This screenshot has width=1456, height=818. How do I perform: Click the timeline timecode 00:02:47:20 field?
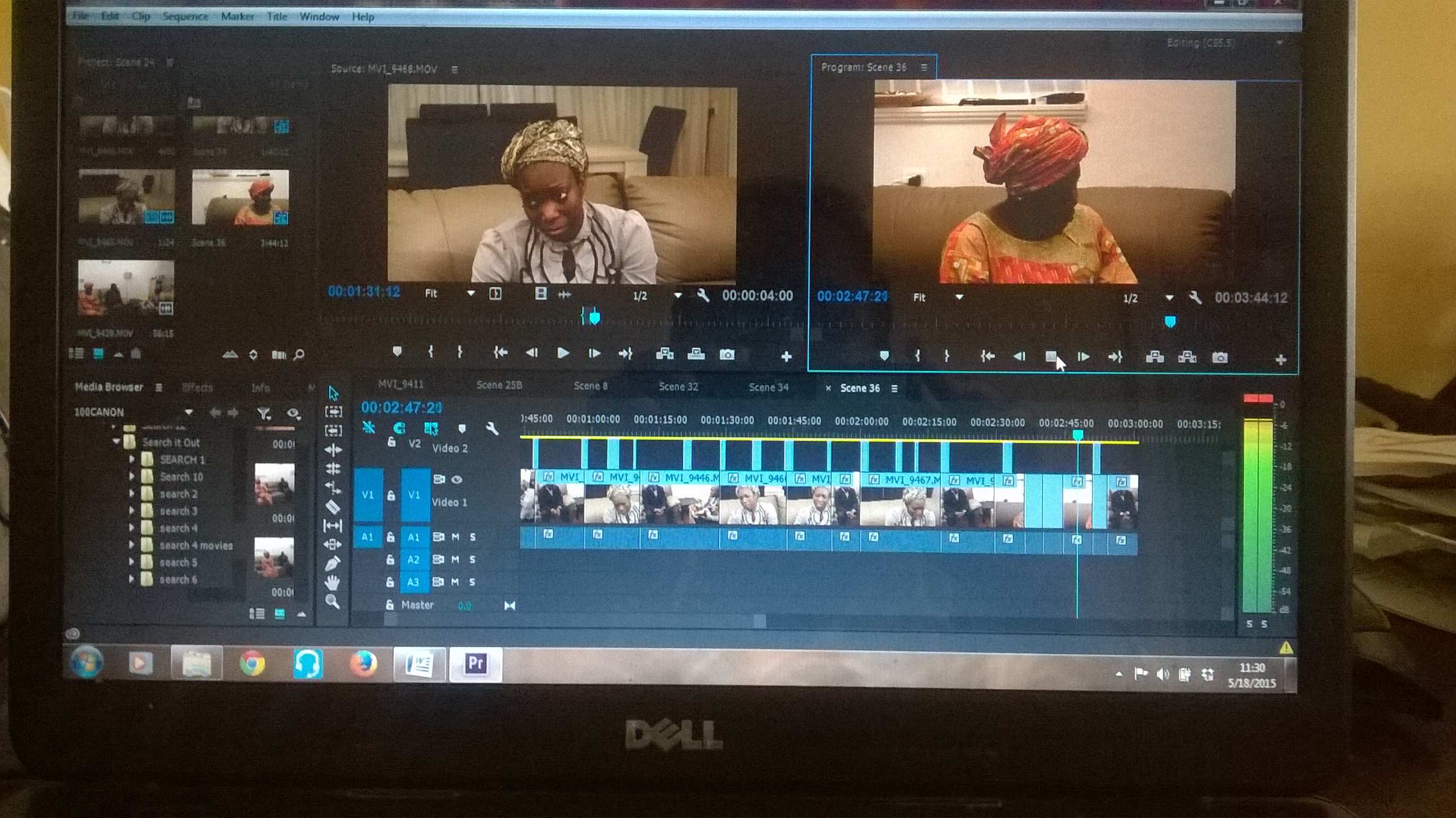[401, 407]
